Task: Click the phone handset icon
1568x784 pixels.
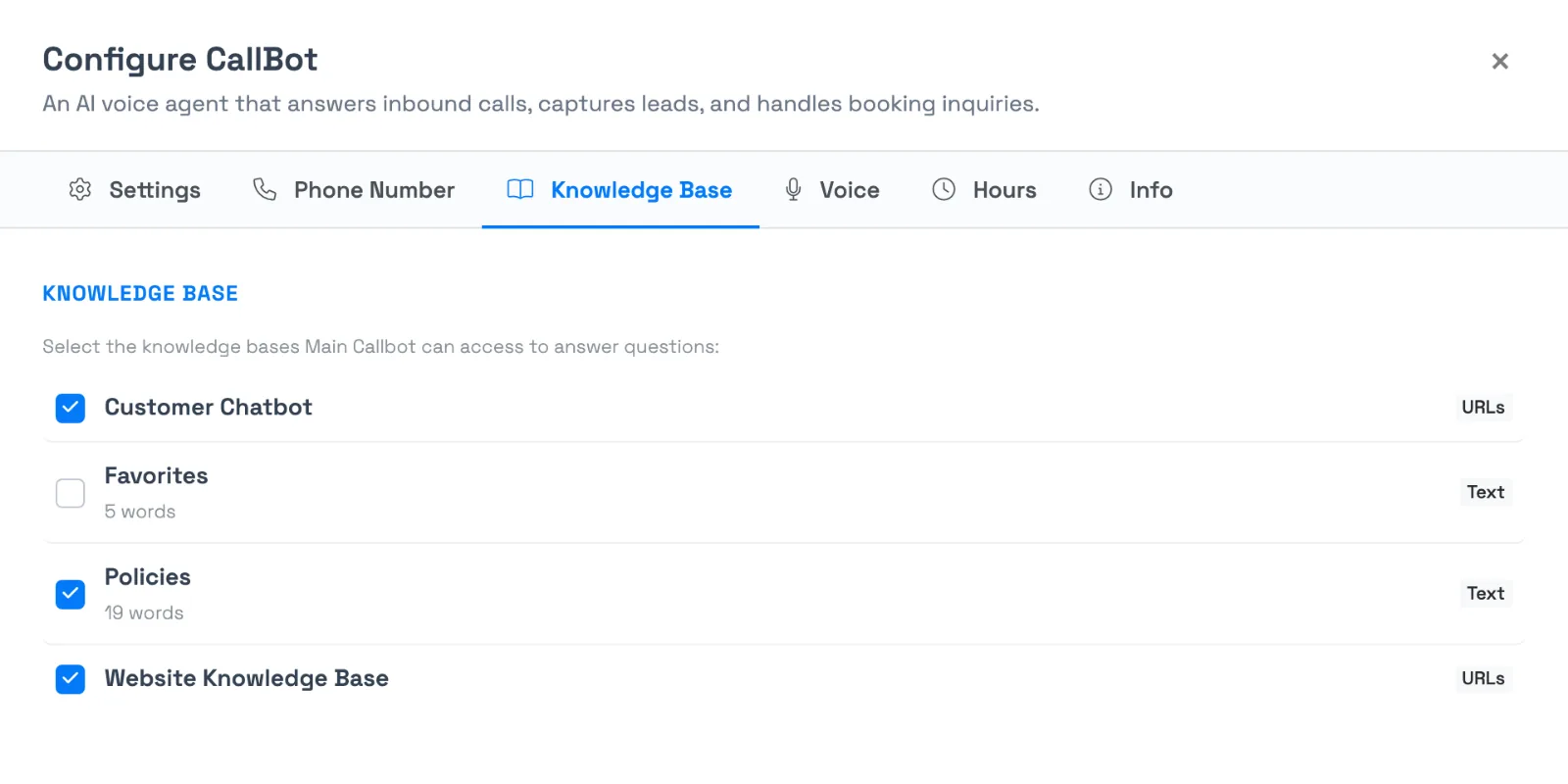Action: pyautogui.click(x=265, y=189)
